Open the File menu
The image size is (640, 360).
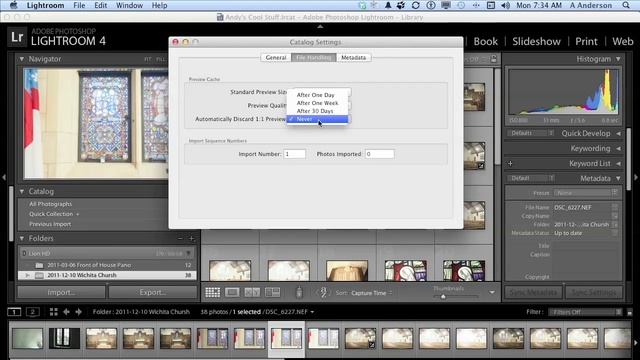[x=79, y=5]
